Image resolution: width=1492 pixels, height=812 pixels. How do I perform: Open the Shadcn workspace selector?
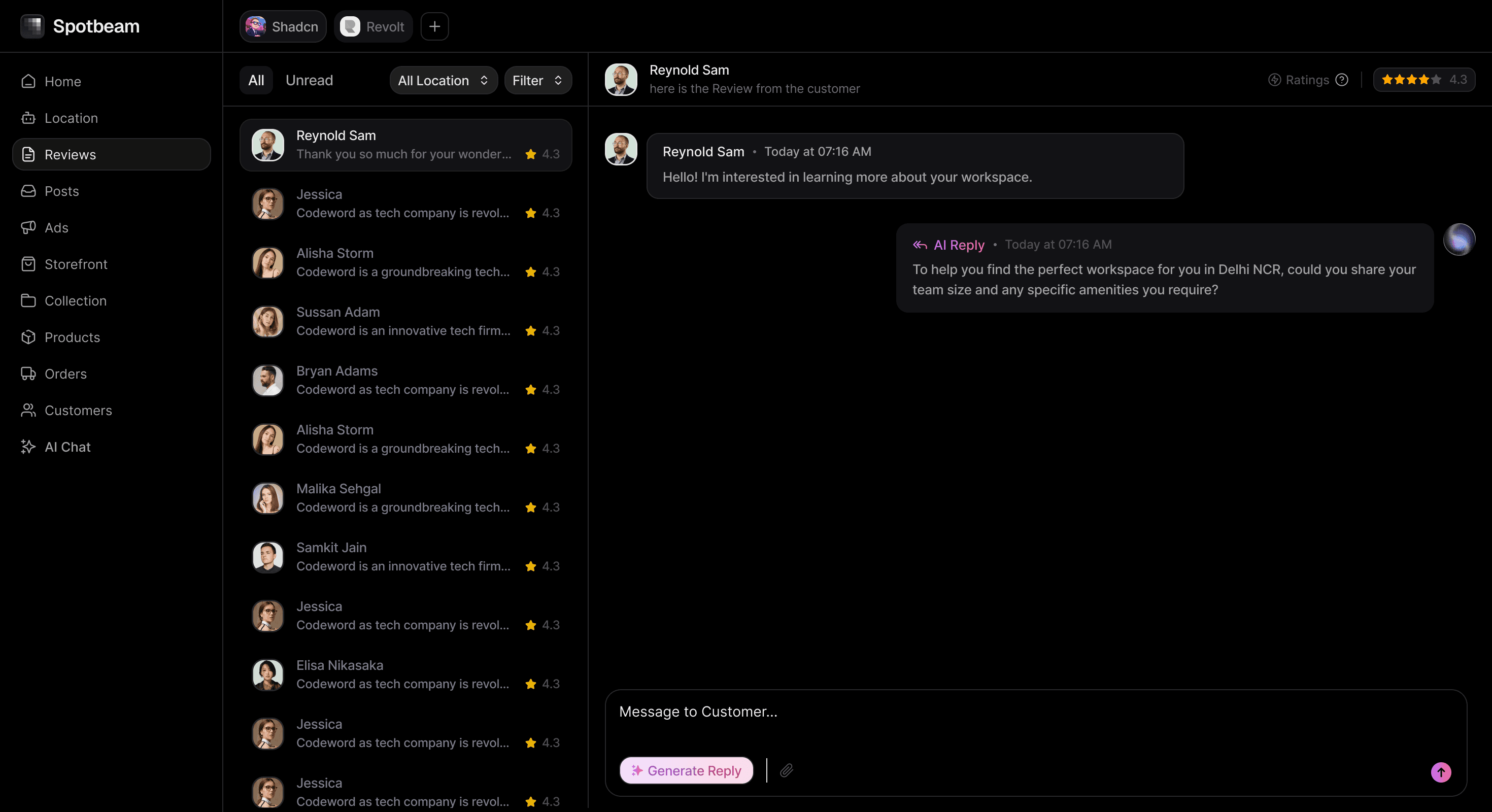283,26
